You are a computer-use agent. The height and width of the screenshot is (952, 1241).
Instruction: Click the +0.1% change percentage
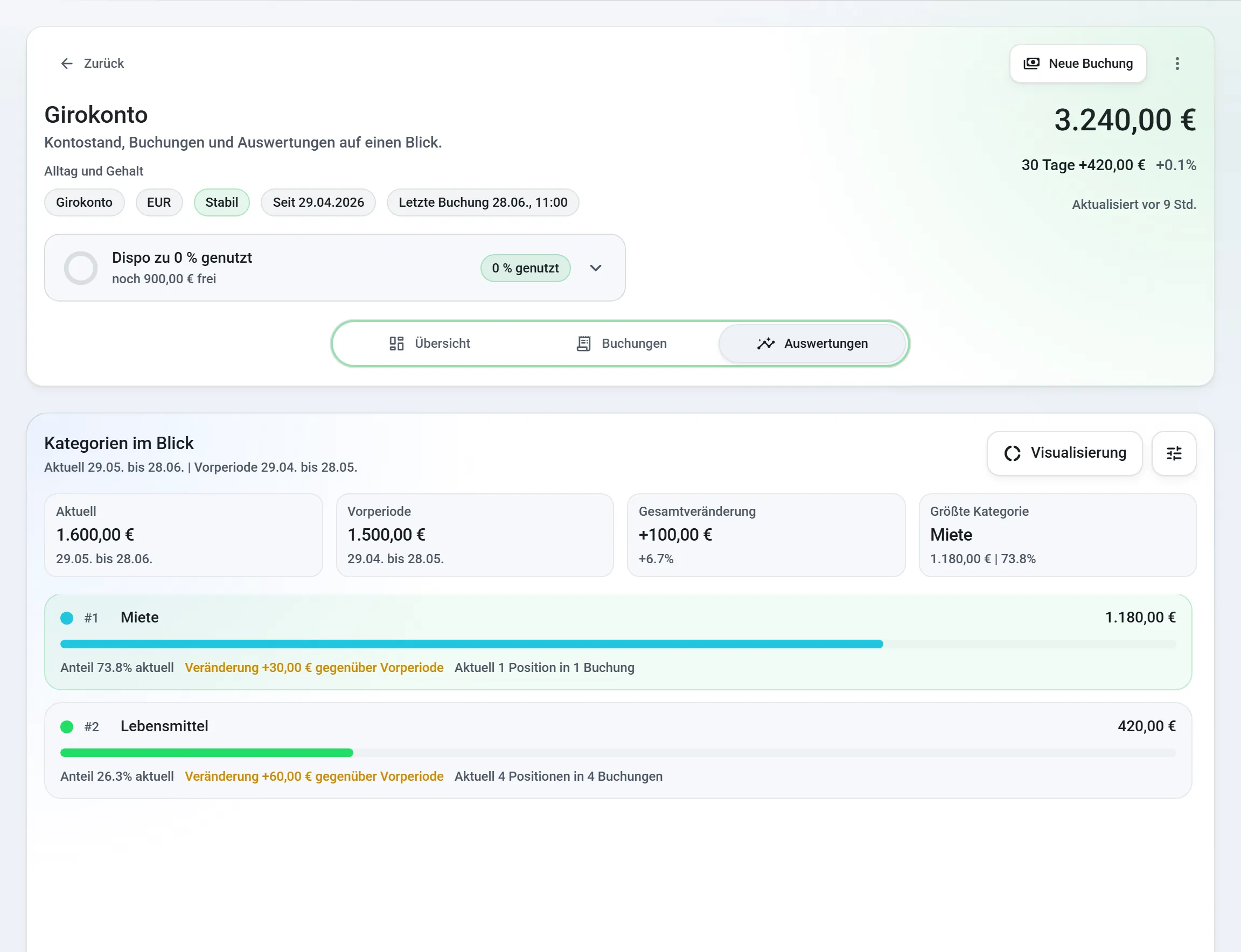tap(1176, 165)
